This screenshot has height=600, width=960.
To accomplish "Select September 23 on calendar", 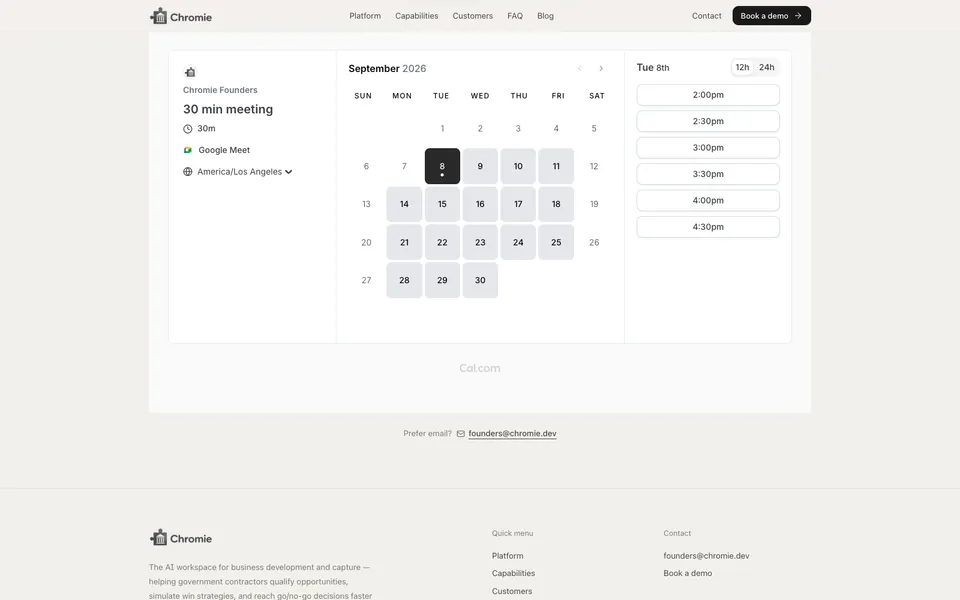I will [480, 242].
